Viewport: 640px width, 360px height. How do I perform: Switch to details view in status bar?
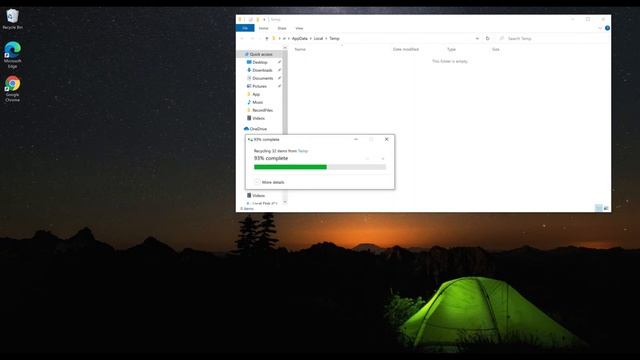[599, 208]
